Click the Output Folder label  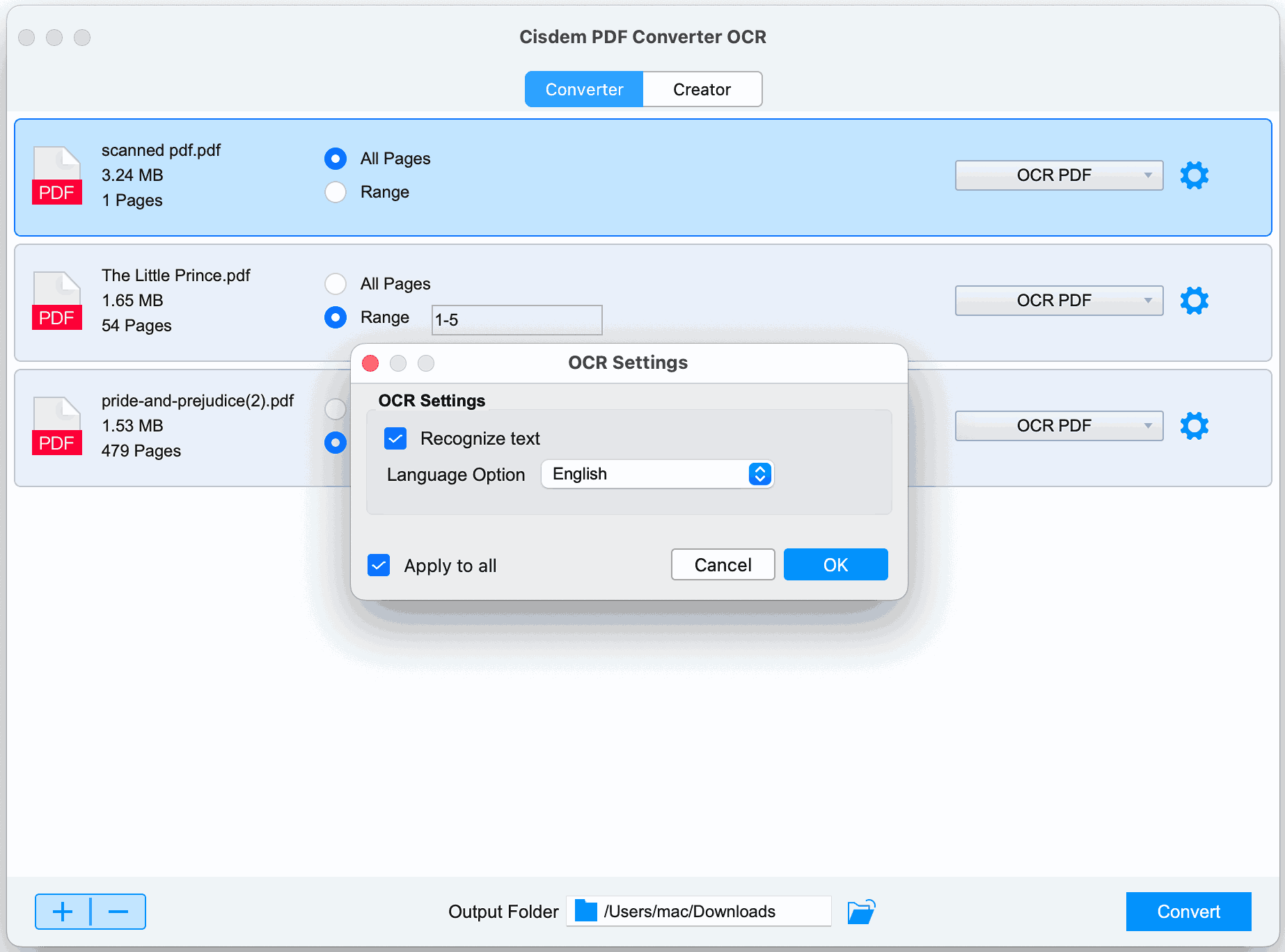pos(503,912)
